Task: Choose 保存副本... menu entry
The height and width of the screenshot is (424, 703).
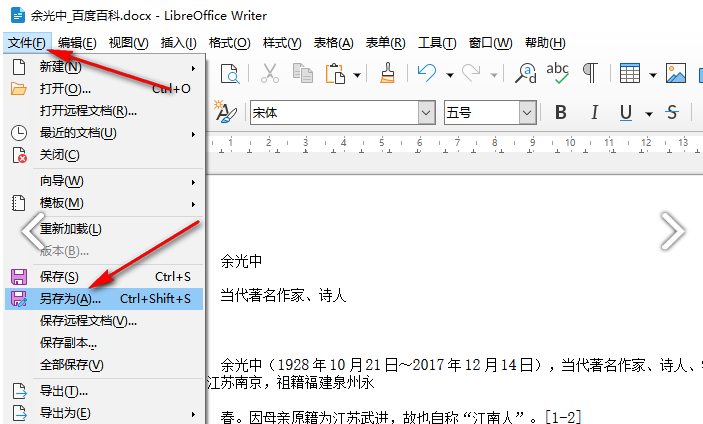Action: coord(104,343)
